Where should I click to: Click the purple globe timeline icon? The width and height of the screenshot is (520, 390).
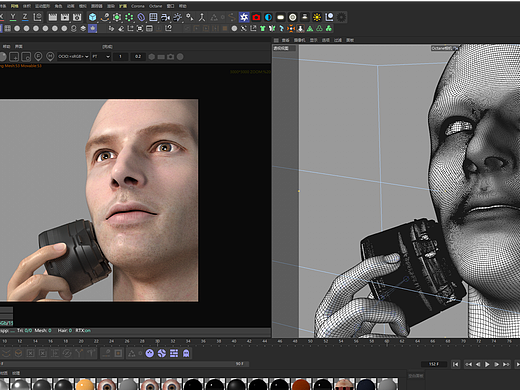162,353
